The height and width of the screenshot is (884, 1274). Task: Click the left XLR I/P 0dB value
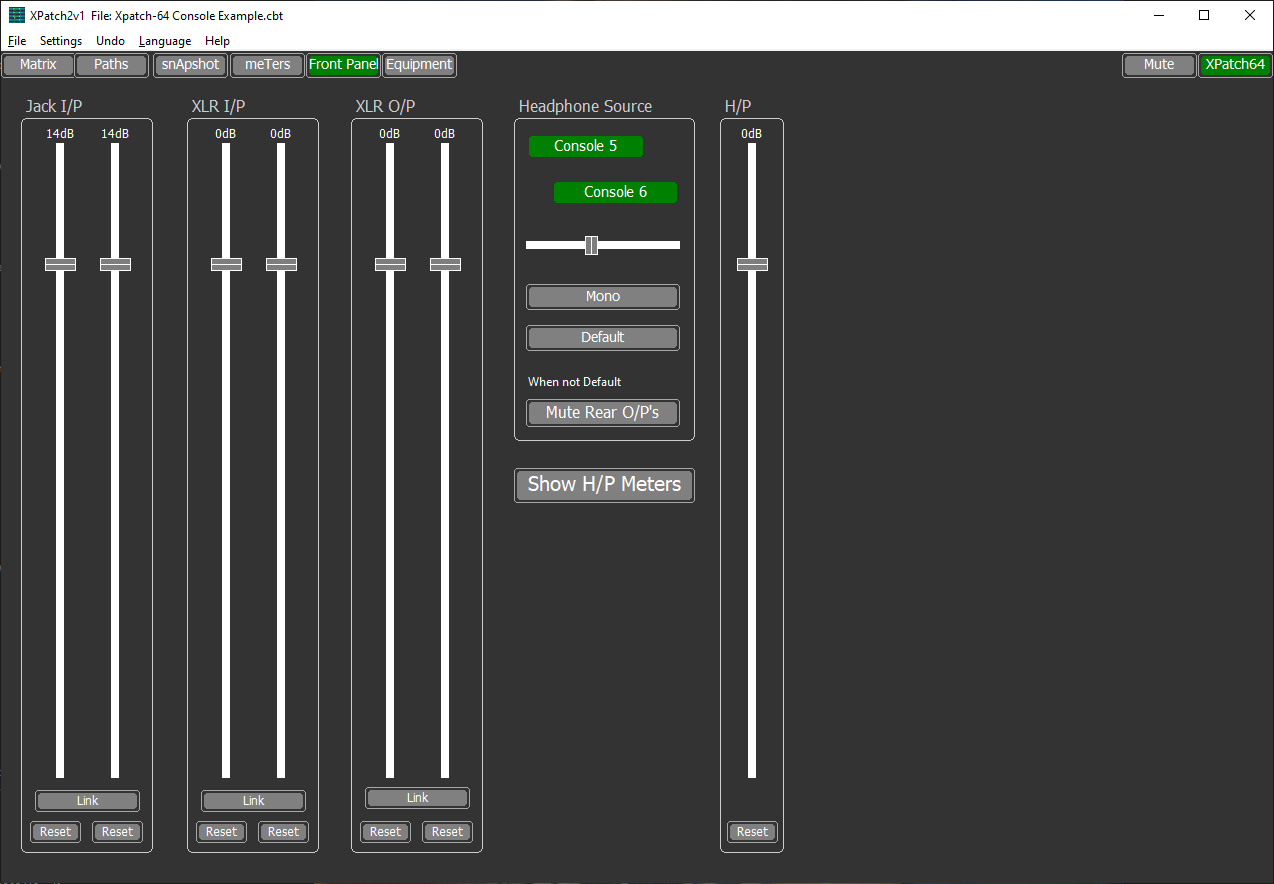pos(226,134)
